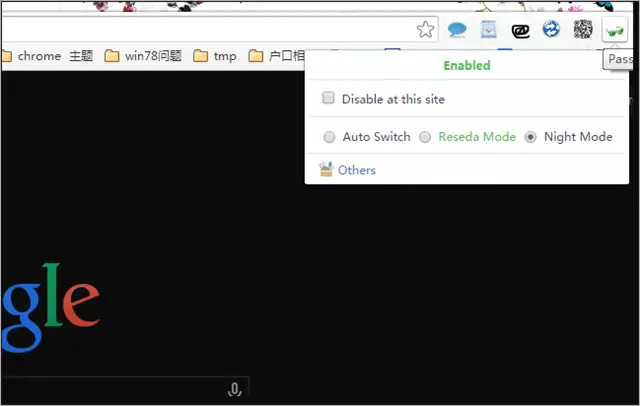Open the black @ symbol extension
This screenshot has height=406, width=640.
(520, 31)
